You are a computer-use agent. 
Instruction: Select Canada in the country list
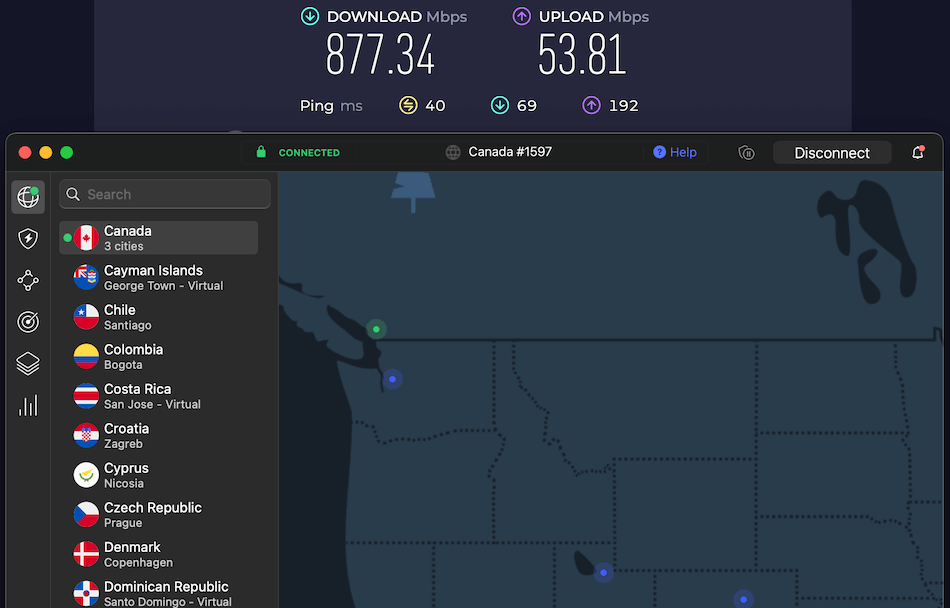coord(159,238)
